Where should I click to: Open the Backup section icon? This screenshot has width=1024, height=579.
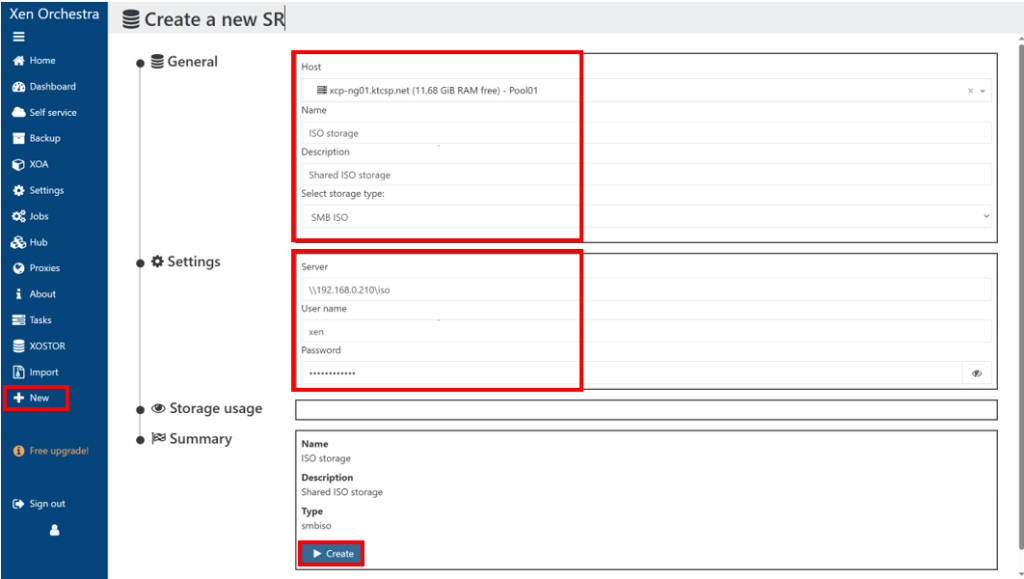pos(18,139)
